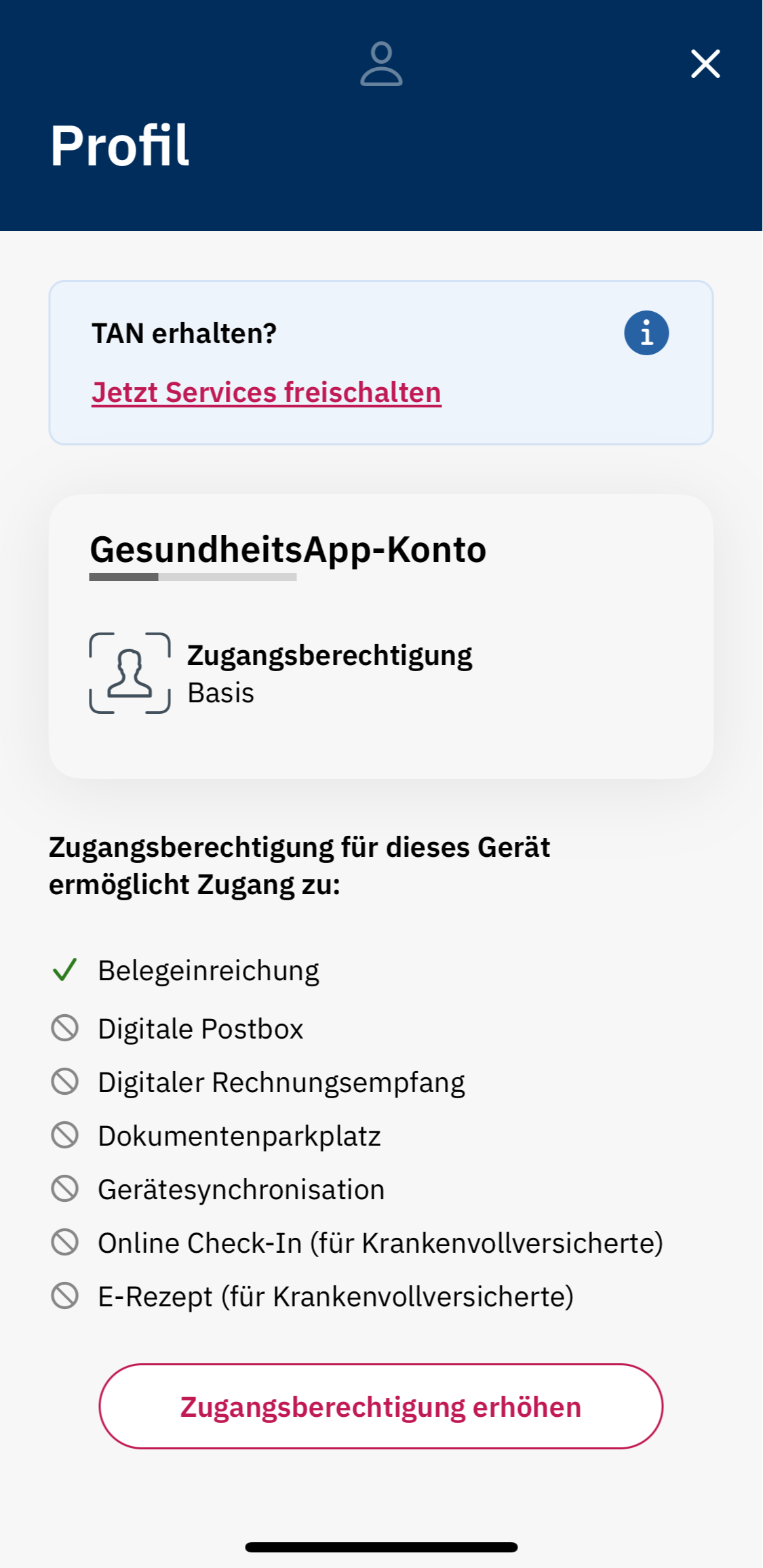Image resolution: width=763 pixels, height=1568 pixels.
Task: Tap blocked icon beside E-Rezept
Action: pyautogui.click(x=65, y=1296)
